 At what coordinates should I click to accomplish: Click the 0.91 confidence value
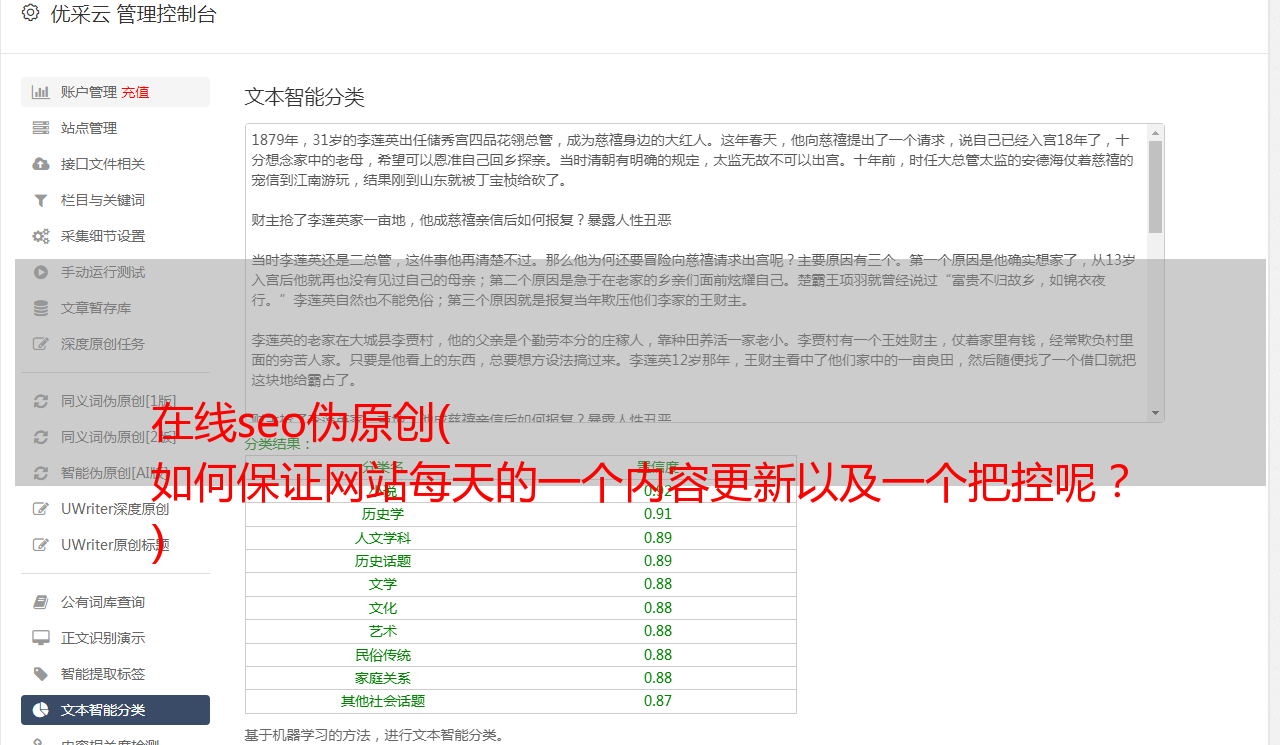tap(658, 514)
